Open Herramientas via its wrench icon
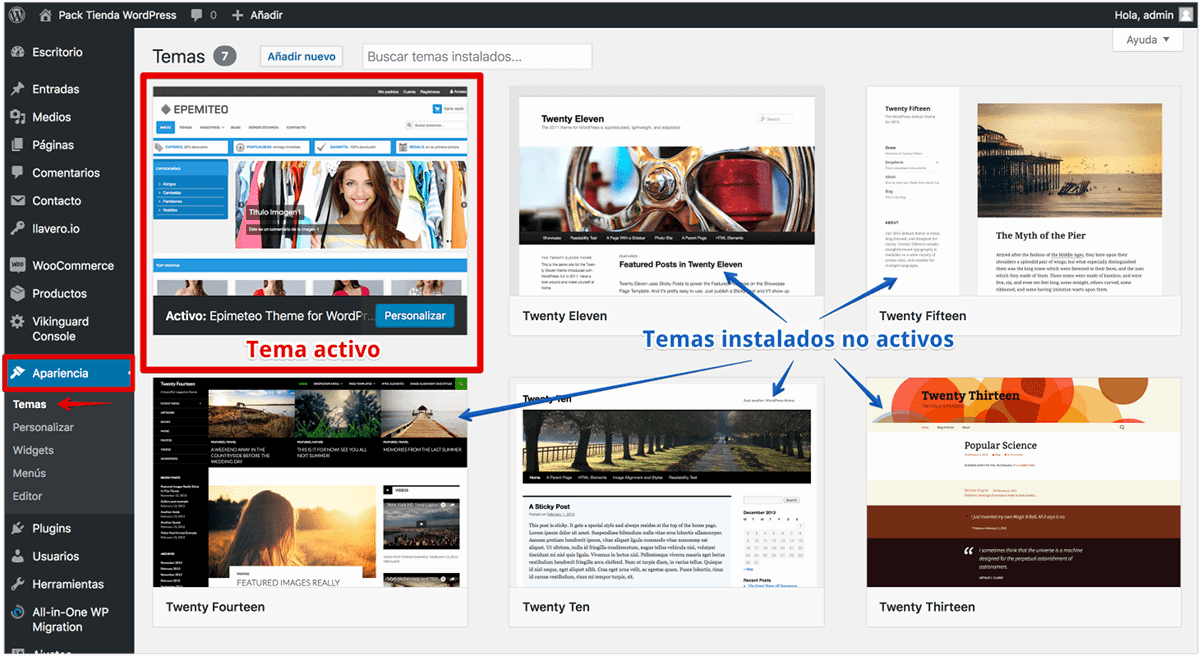 (18, 584)
